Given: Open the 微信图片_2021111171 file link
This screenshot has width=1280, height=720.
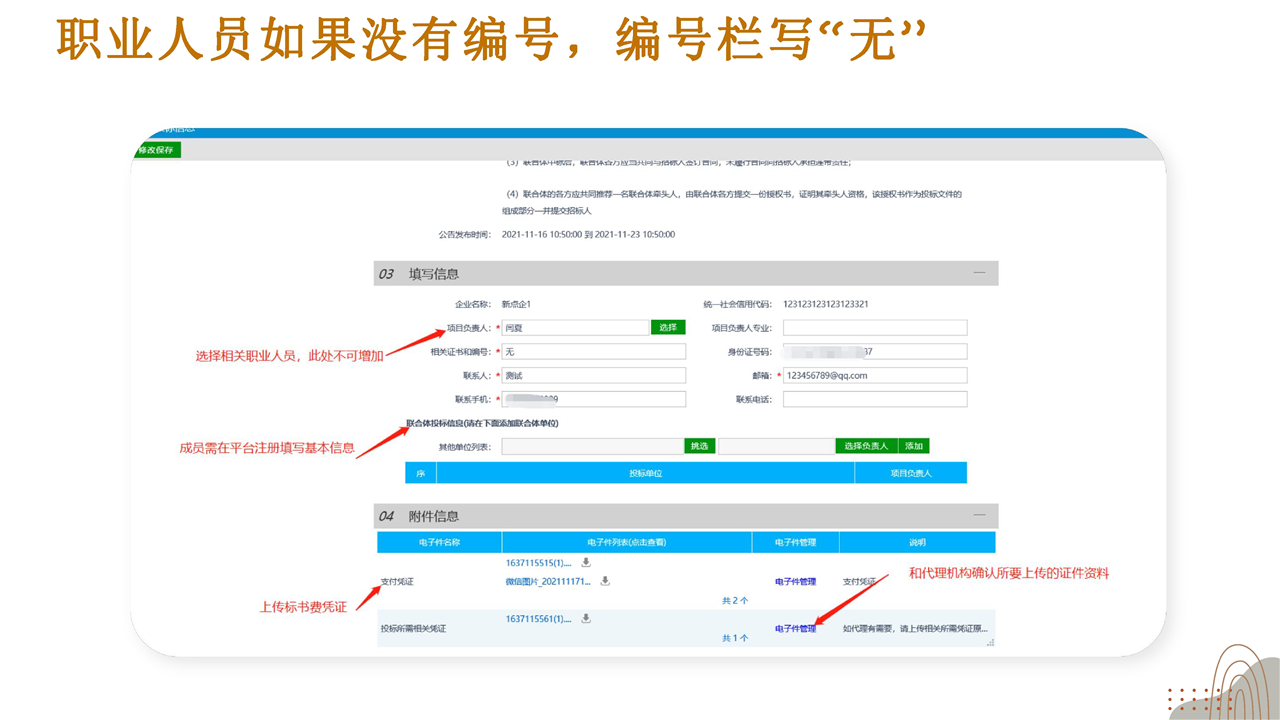Looking at the screenshot, I should [x=551, y=581].
